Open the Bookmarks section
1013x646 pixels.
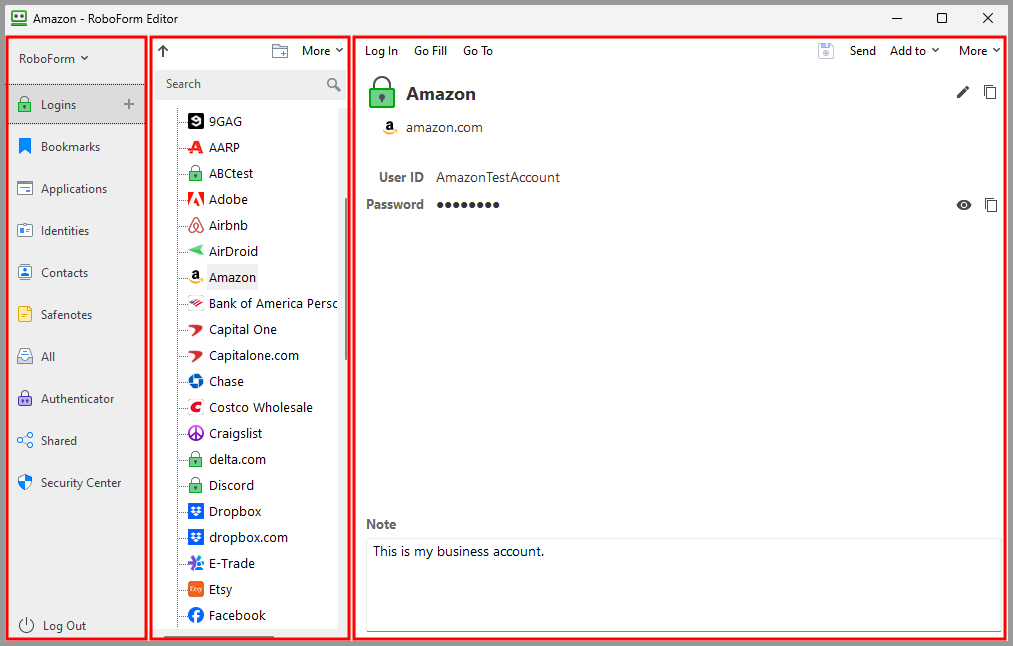[76, 146]
